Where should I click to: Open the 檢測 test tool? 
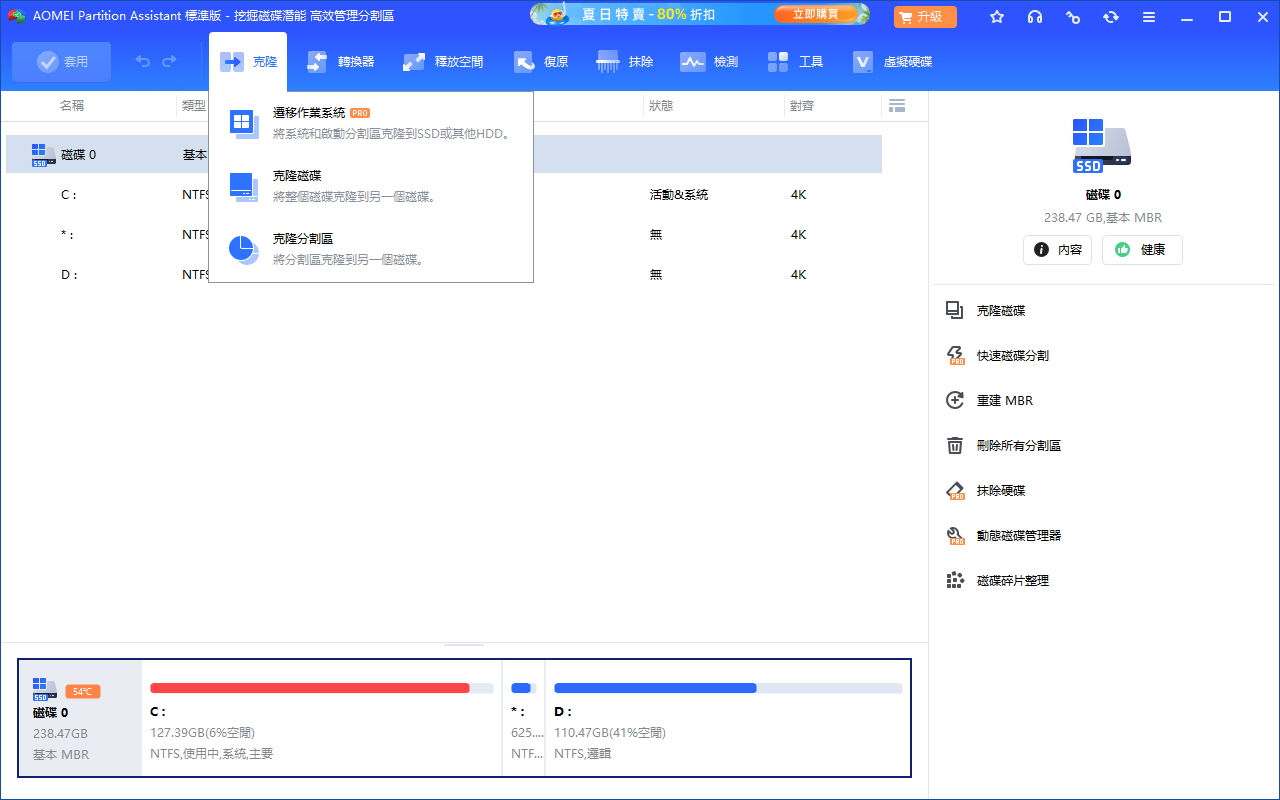(x=709, y=62)
